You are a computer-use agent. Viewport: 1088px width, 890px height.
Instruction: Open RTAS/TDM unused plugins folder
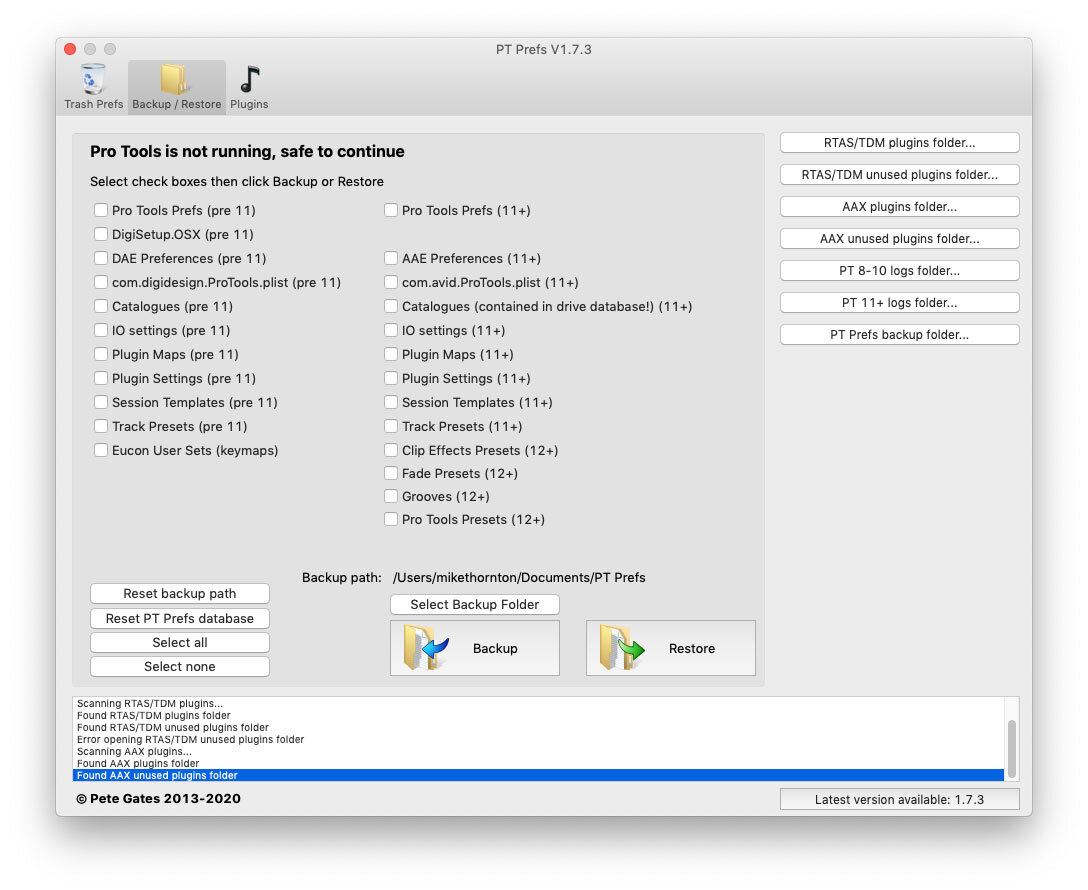click(899, 174)
